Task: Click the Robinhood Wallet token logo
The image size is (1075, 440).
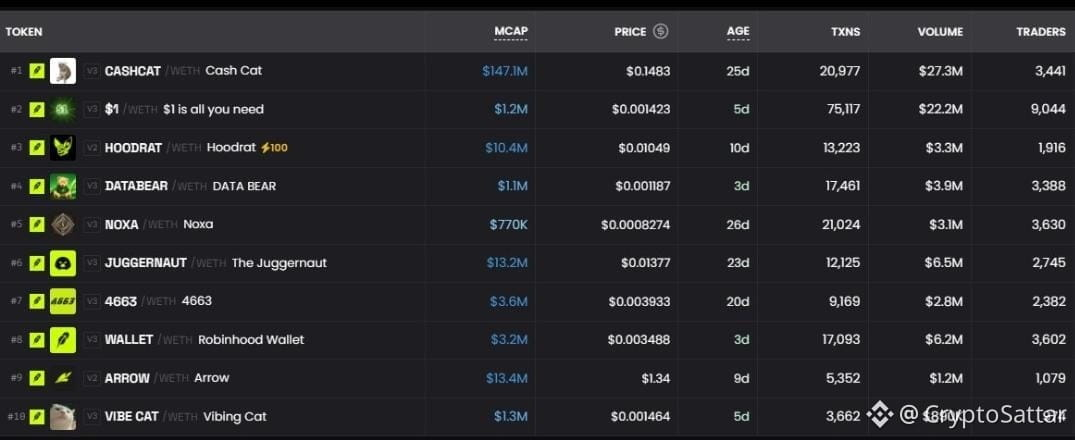Action: click(x=63, y=339)
